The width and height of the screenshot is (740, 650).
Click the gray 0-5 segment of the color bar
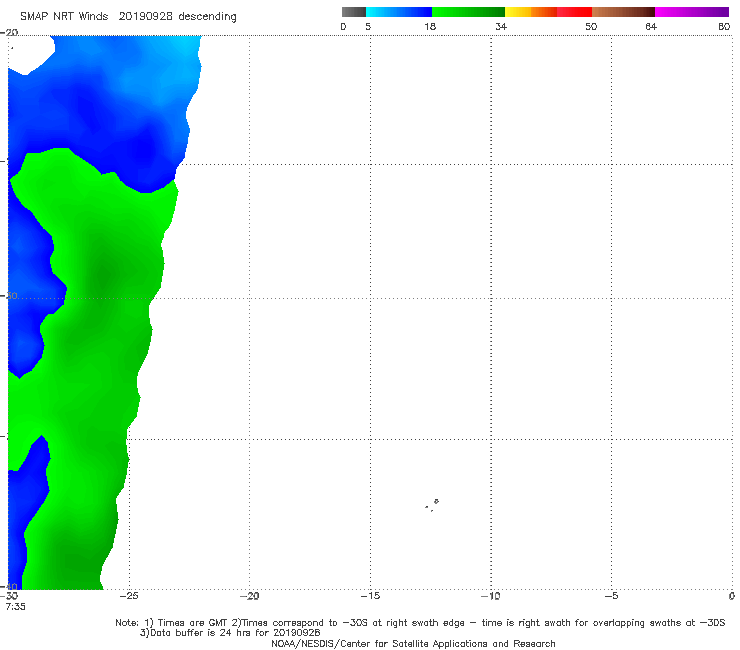point(354,12)
